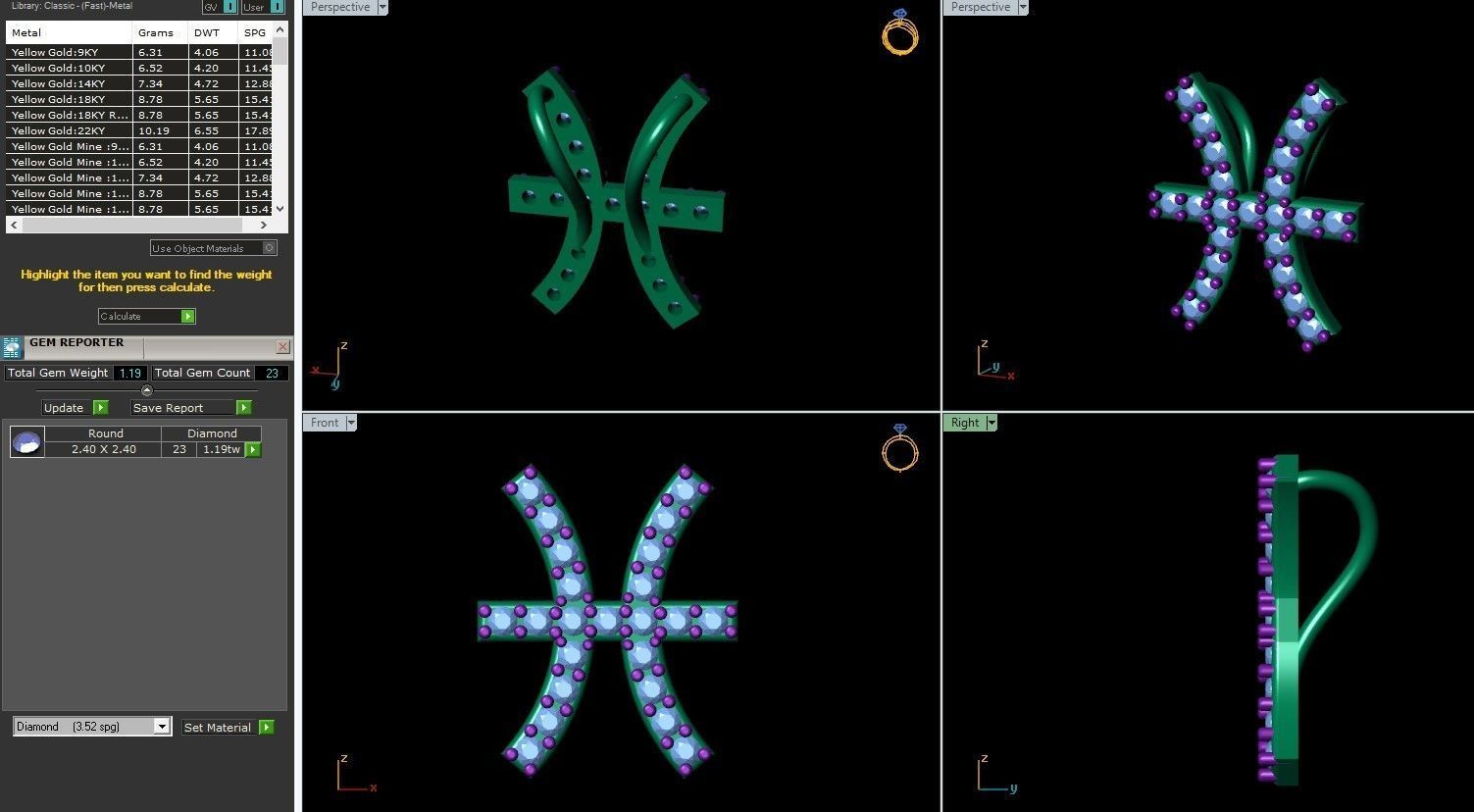Select the Yellow Gold:18KY R... row
The height and width of the screenshot is (812, 1474).
click(x=139, y=115)
